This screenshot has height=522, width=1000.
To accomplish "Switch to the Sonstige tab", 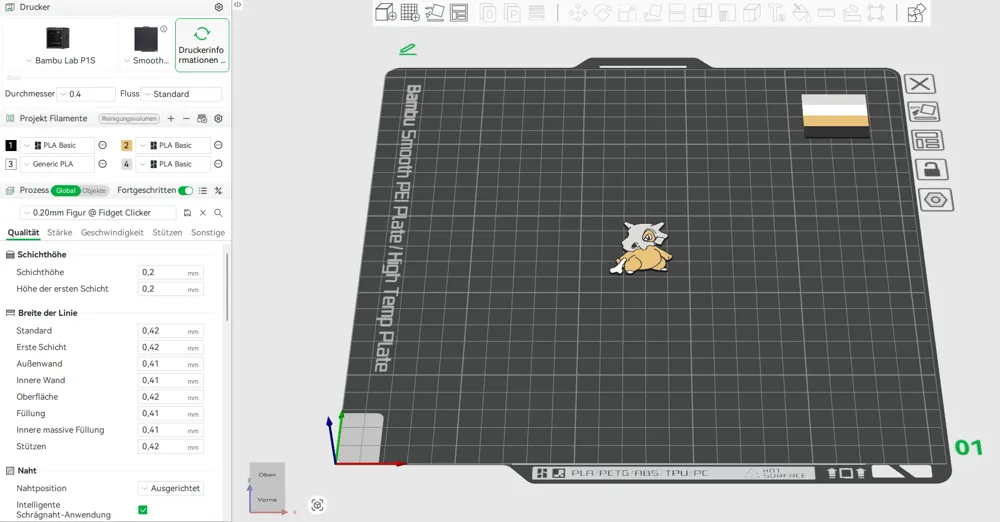I will coord(208,232).
